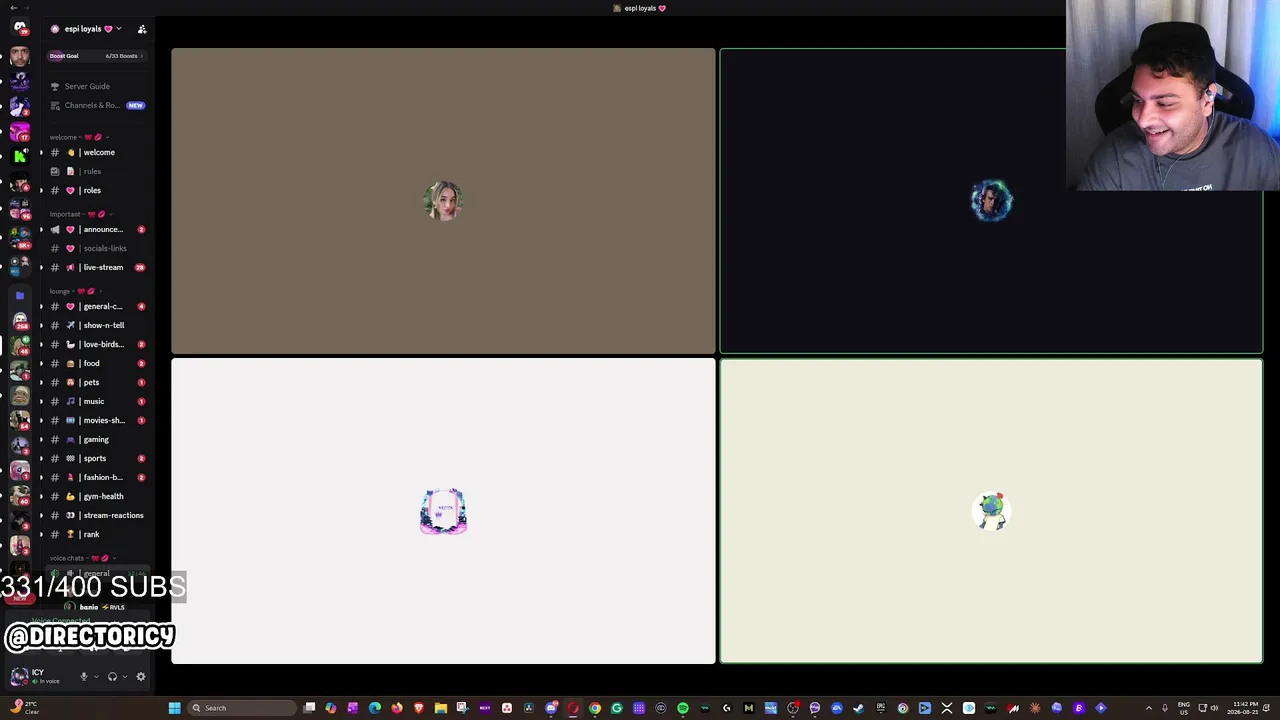Screen dimensions: 1280x720
Task: Mute the microphone in the user panel
Action: [x=84, y=677]
